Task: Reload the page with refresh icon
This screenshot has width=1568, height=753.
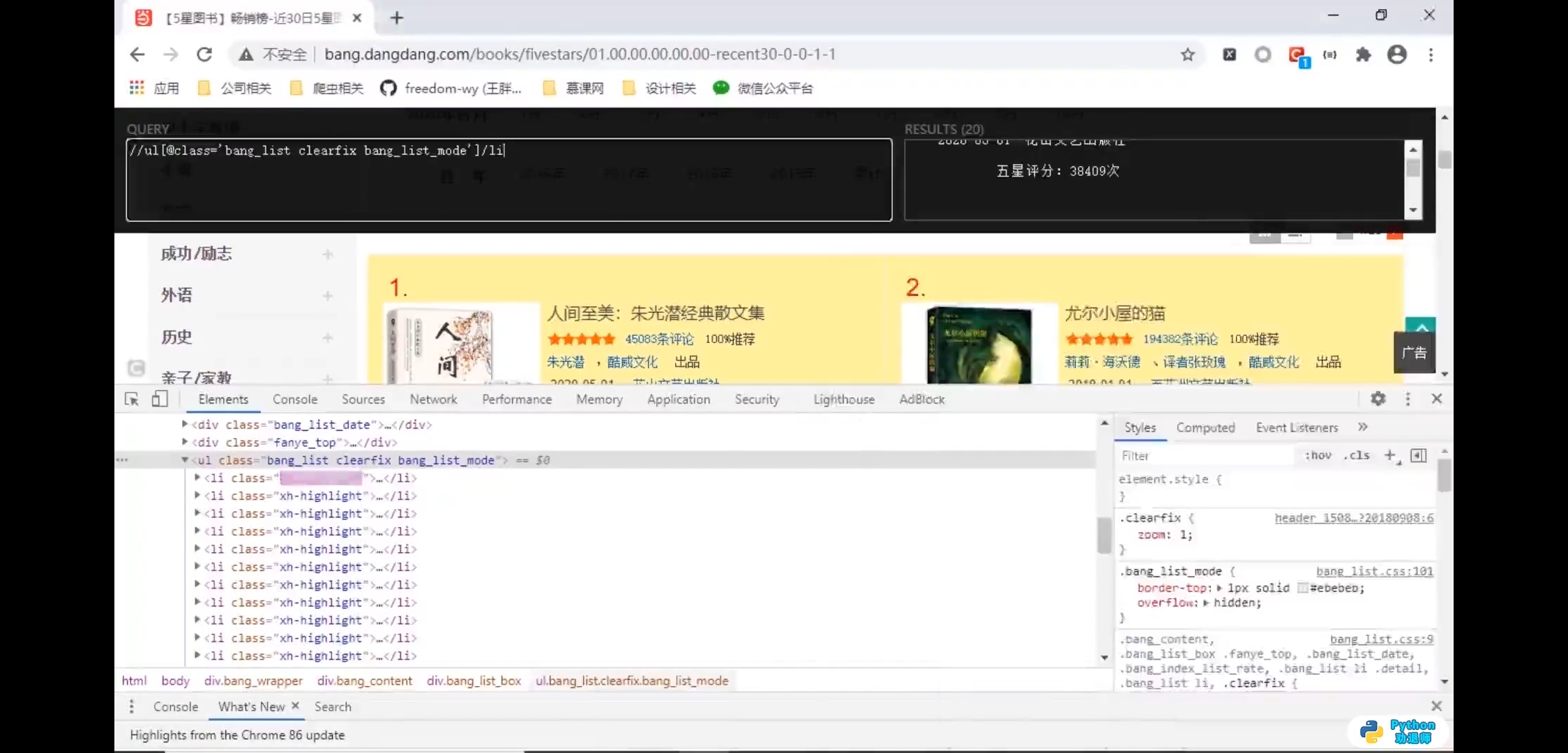Action: point(204,54)
